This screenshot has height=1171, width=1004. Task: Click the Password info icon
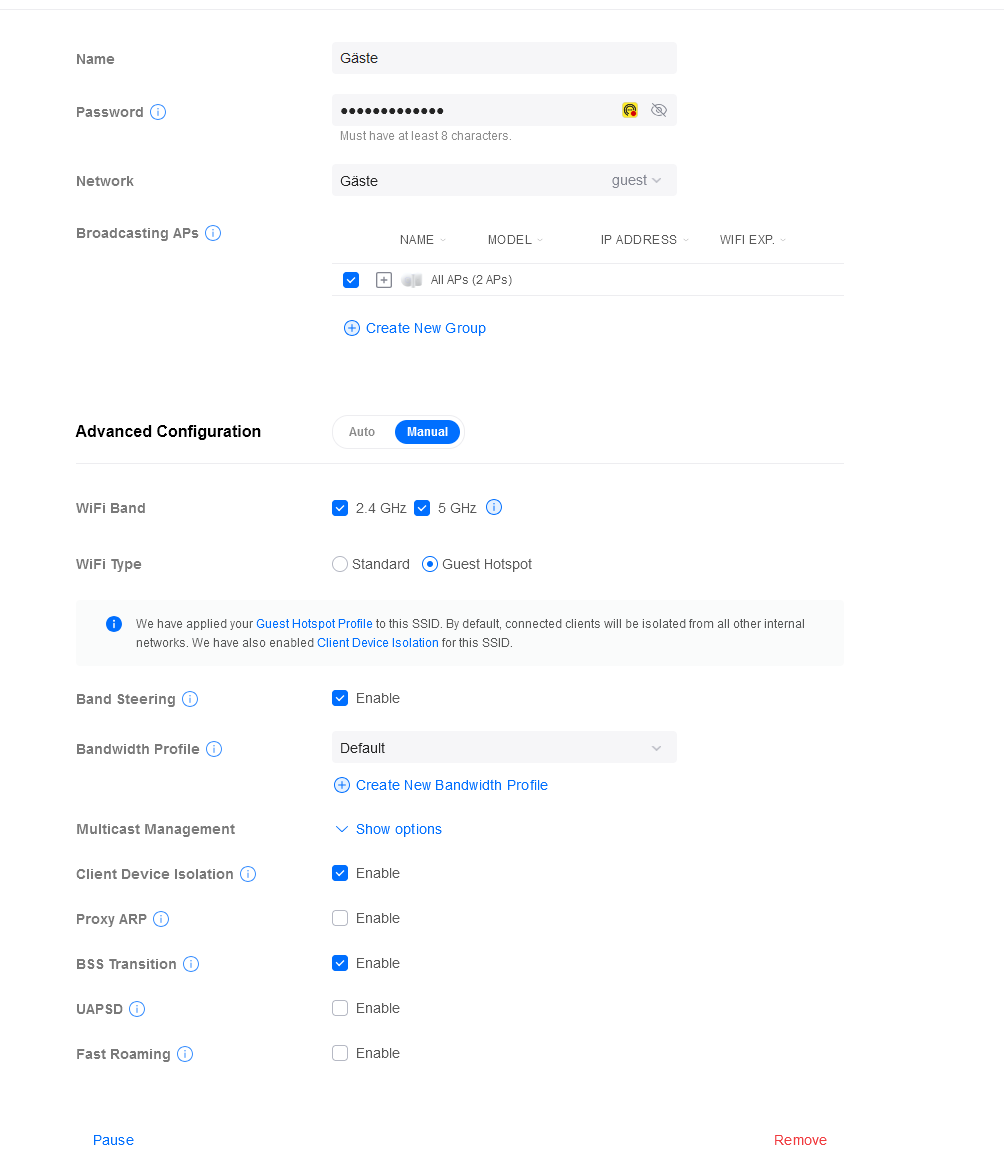[x=158, y=112]
